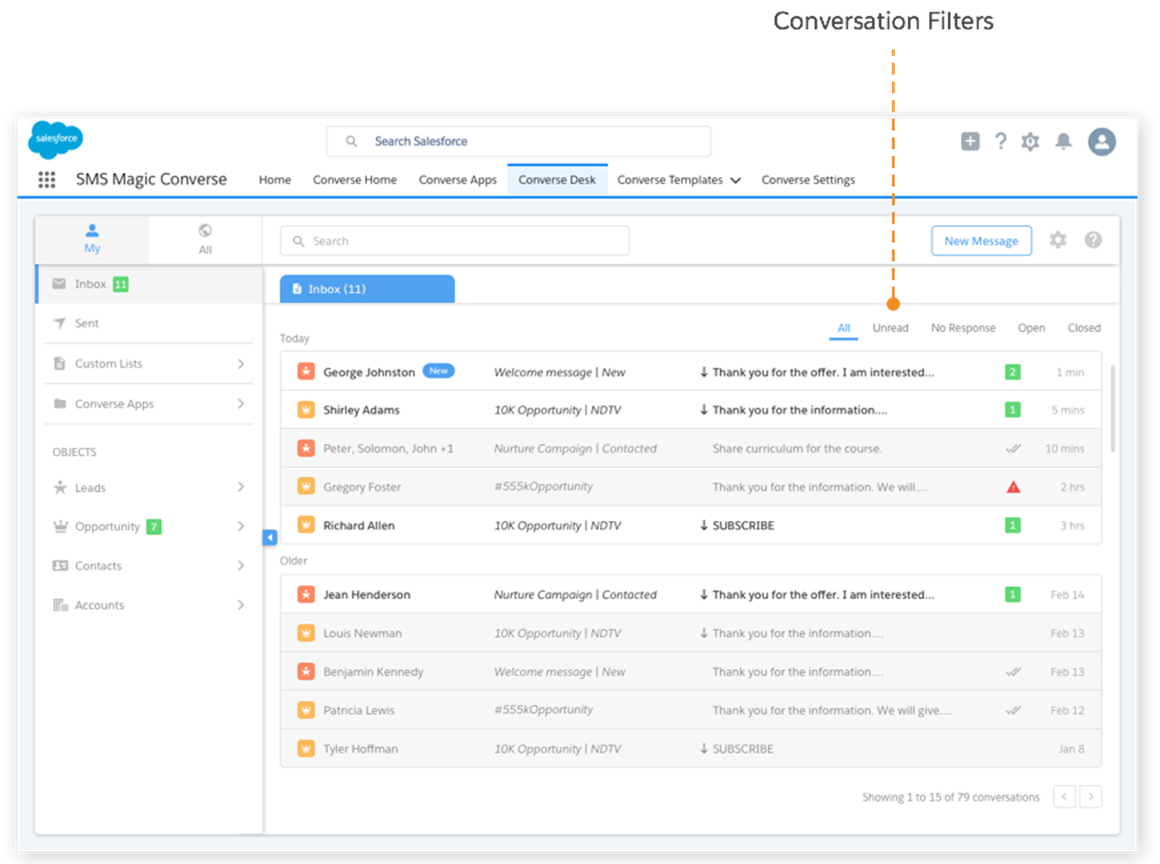Click Converse Desk help icon
This screenshot has height=864, width=1160.
point(1093,240)
